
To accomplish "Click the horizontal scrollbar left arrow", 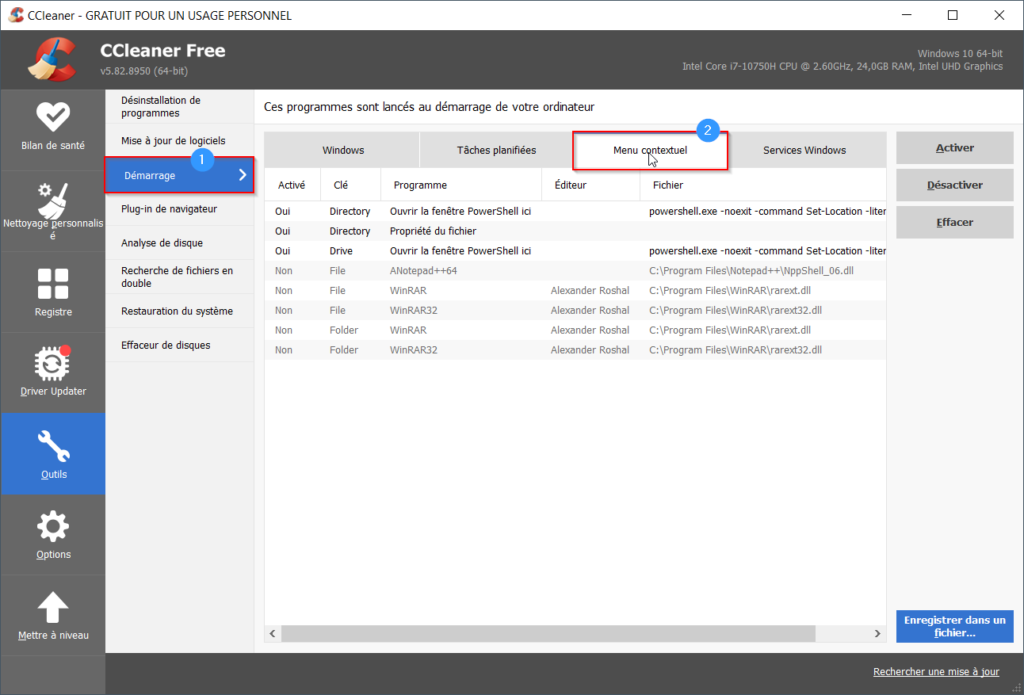I will 272,634.
